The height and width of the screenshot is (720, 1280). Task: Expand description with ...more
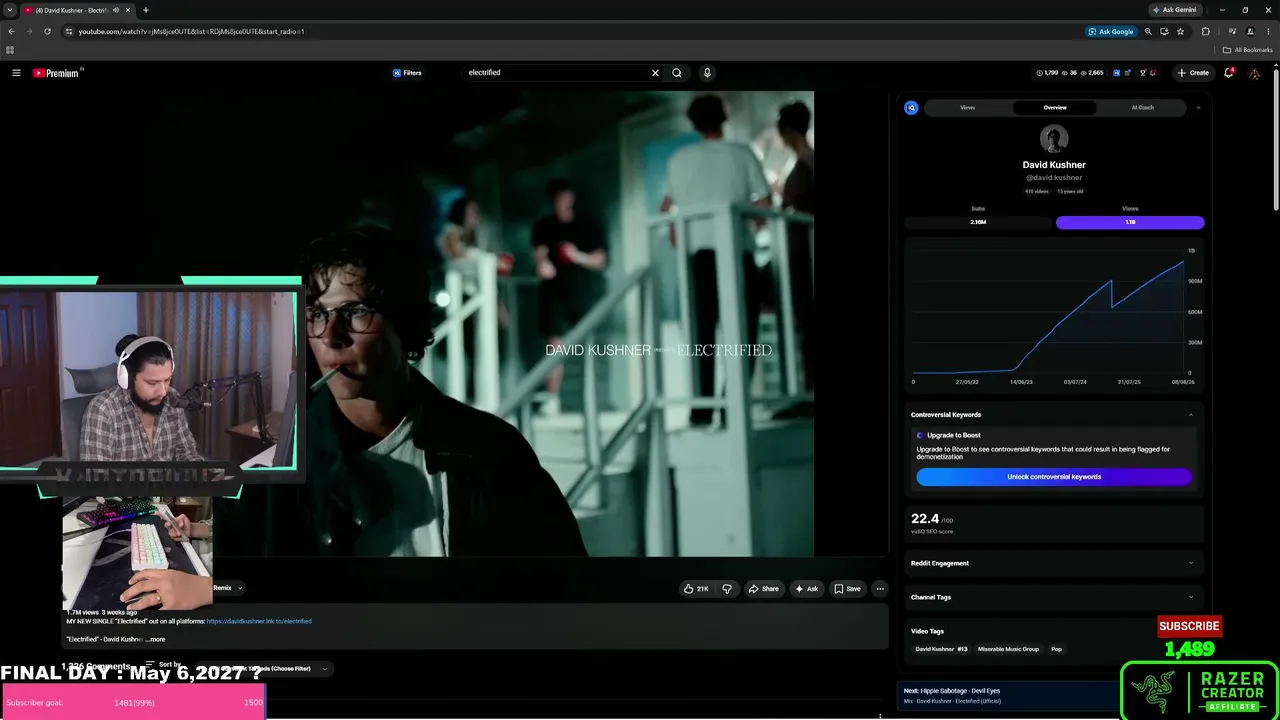tap(157, 639)
